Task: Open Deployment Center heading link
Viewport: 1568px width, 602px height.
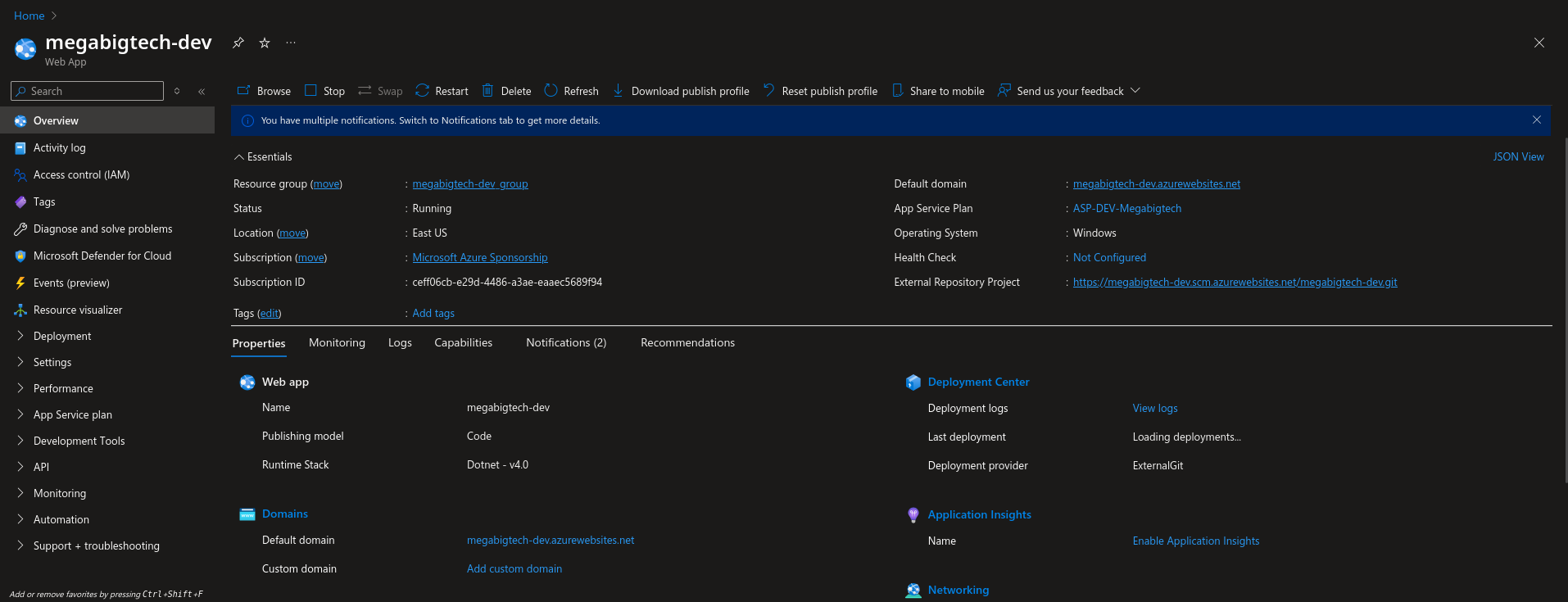Action: [978, 382]
